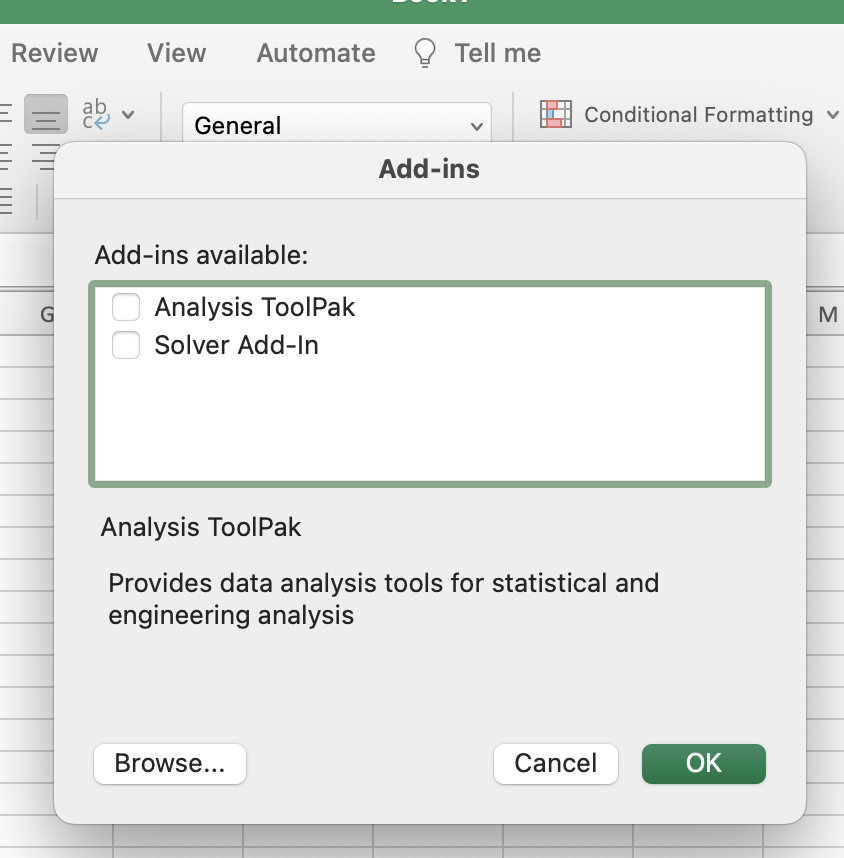The width and height of the screenshot is (844, 858).
Task: Open the General number format dropdown
Action: pos(337,125)
